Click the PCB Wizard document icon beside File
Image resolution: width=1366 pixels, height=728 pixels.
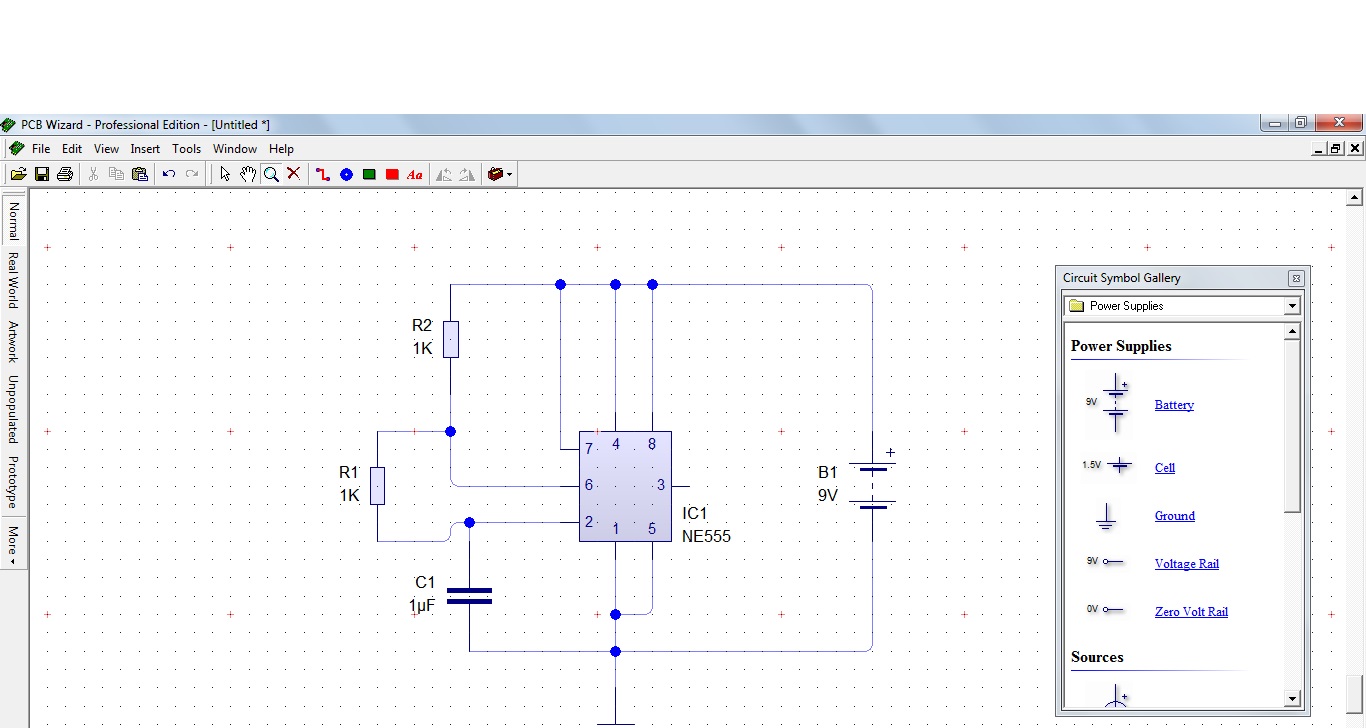(16, 148)
